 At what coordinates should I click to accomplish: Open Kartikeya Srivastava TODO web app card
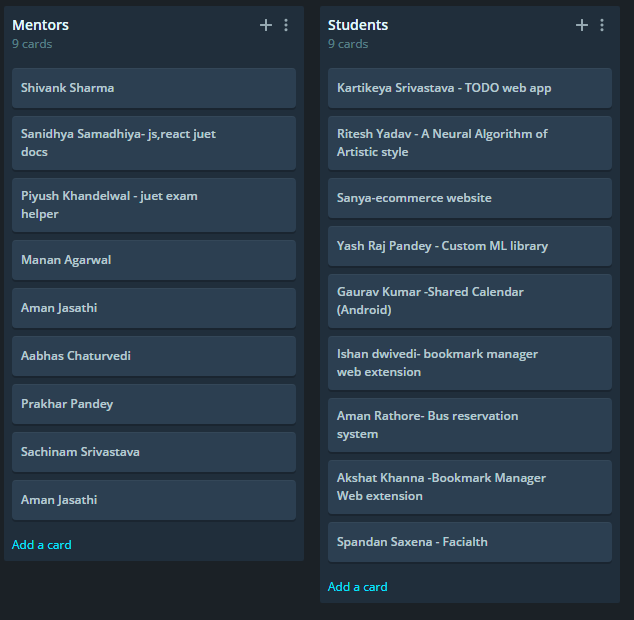[x=470, y=88]
